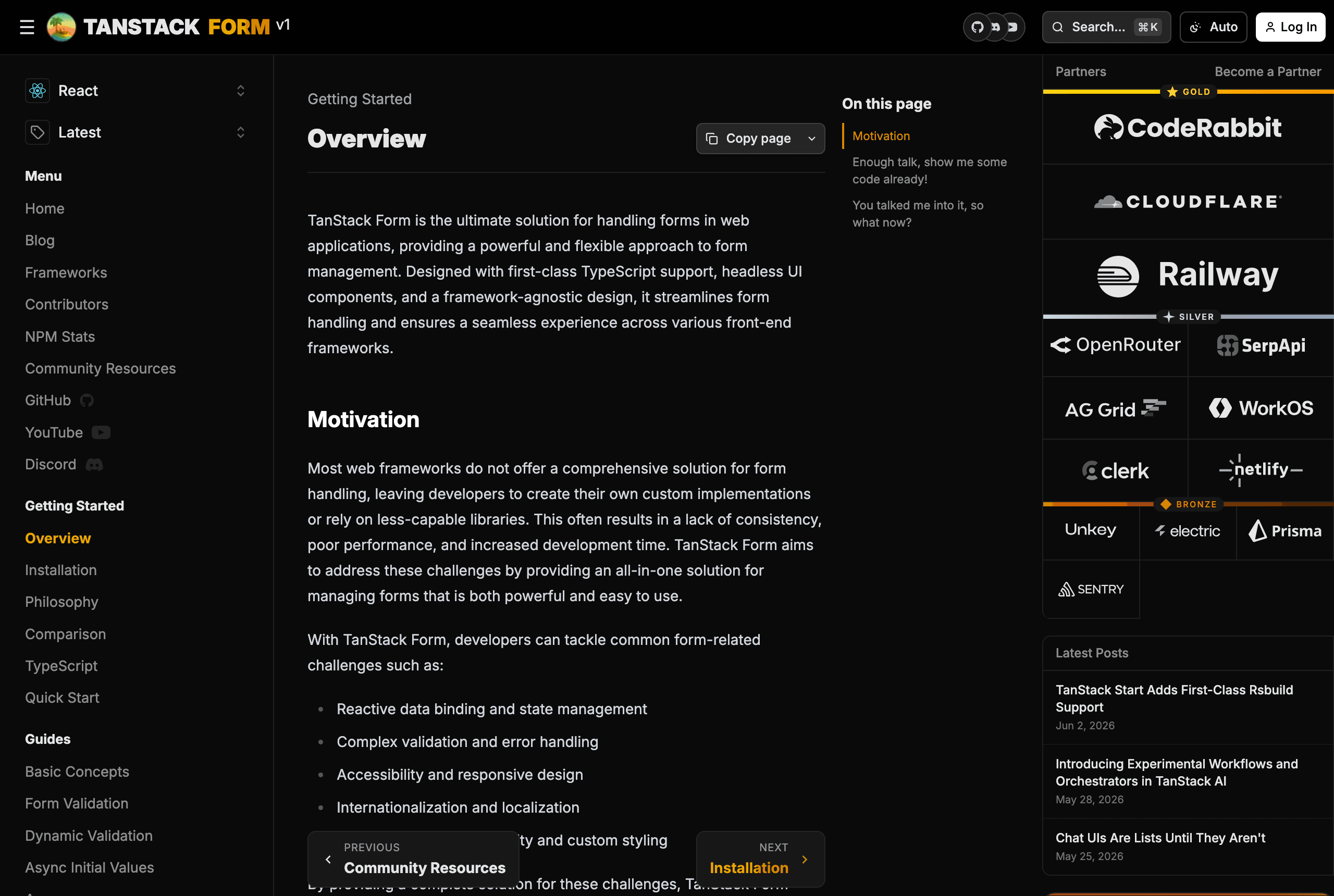This screenshot has height=896, width=1334.
Task: Jump to 'You talked me into it' section
Action: click(918, 214)
